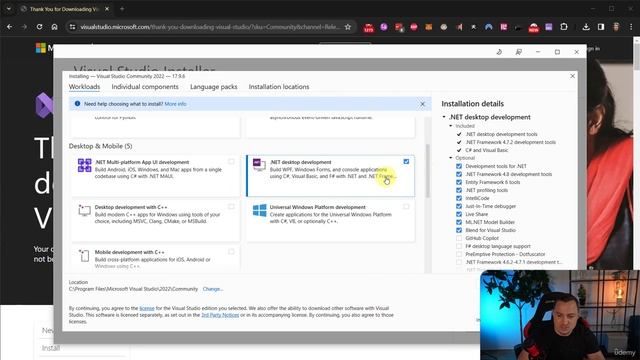640x360 pixels.
Task: Enable PreEmptive Protection - Dotfuscator
Action: (x=459, y=254)
